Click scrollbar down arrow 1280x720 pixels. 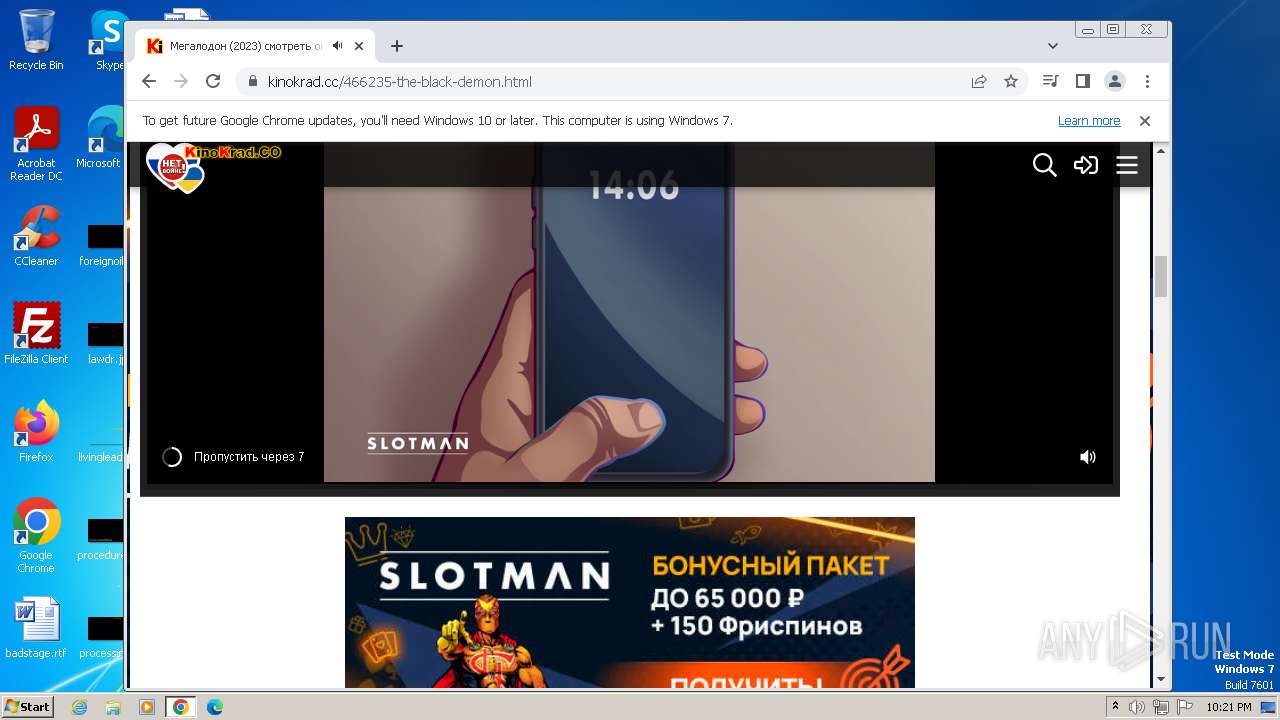coord(1161,679)
